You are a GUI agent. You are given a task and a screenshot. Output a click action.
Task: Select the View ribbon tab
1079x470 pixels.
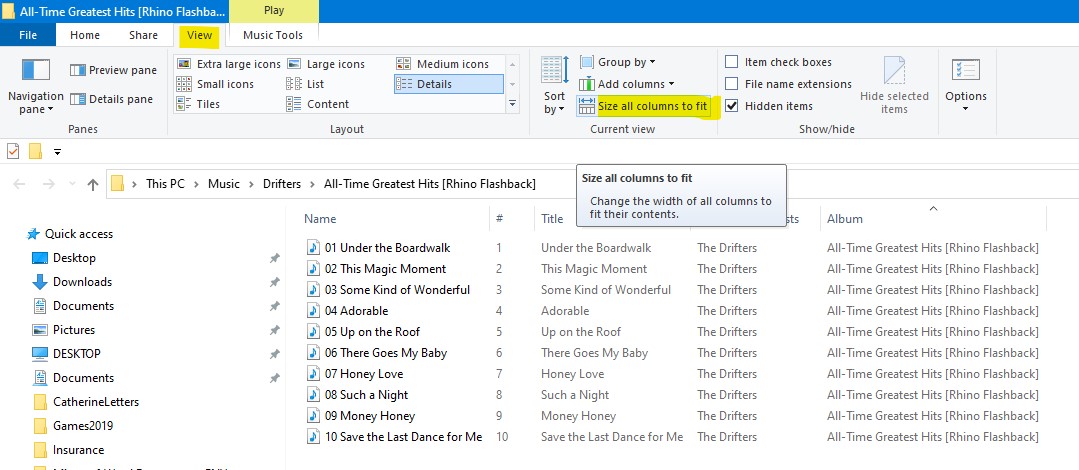tap(200, 35)
